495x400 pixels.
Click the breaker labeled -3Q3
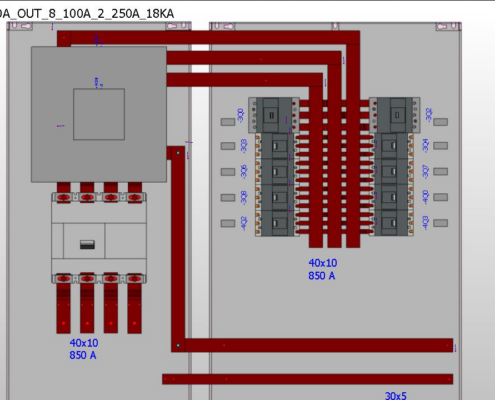pos(275,146)
